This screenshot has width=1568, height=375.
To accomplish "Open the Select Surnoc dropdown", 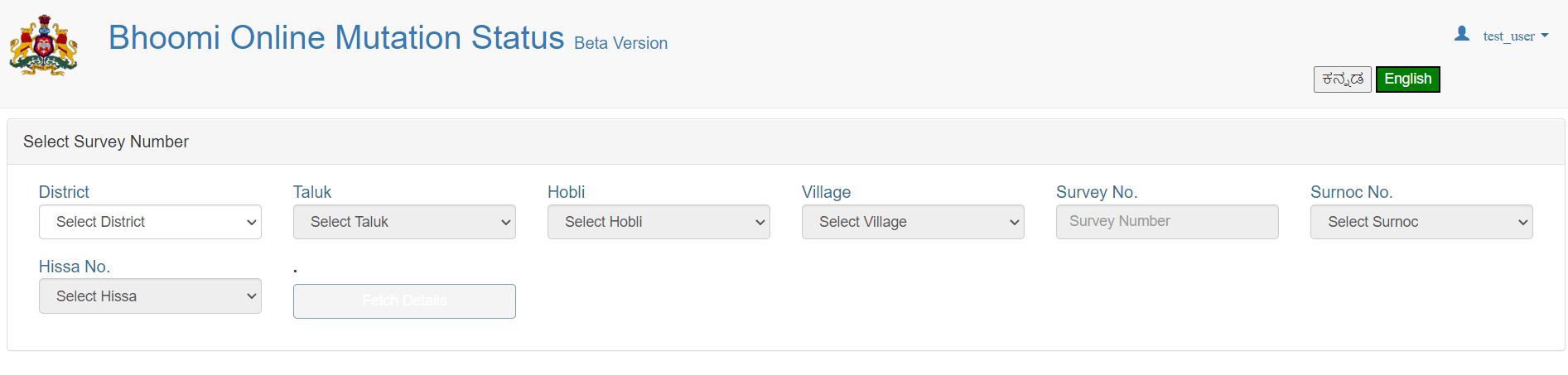I will (x=1421, y=222).
